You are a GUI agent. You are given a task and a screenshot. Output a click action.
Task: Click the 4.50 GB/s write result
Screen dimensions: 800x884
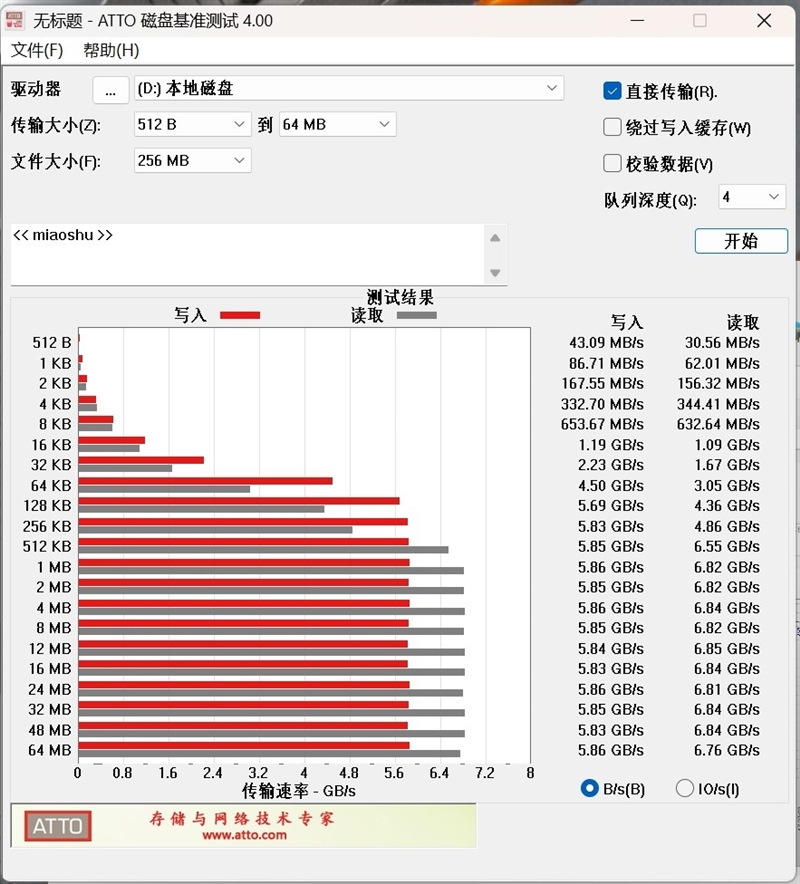(x=611, y=485)
